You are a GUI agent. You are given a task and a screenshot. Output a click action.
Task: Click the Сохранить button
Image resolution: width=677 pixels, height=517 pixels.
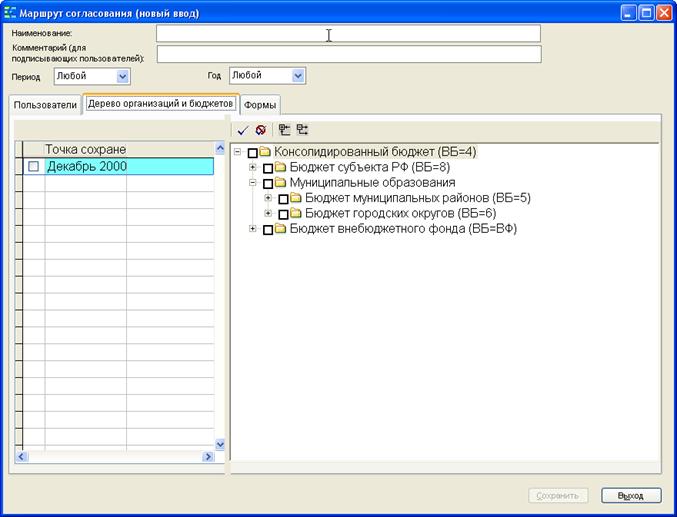(558, 495)
